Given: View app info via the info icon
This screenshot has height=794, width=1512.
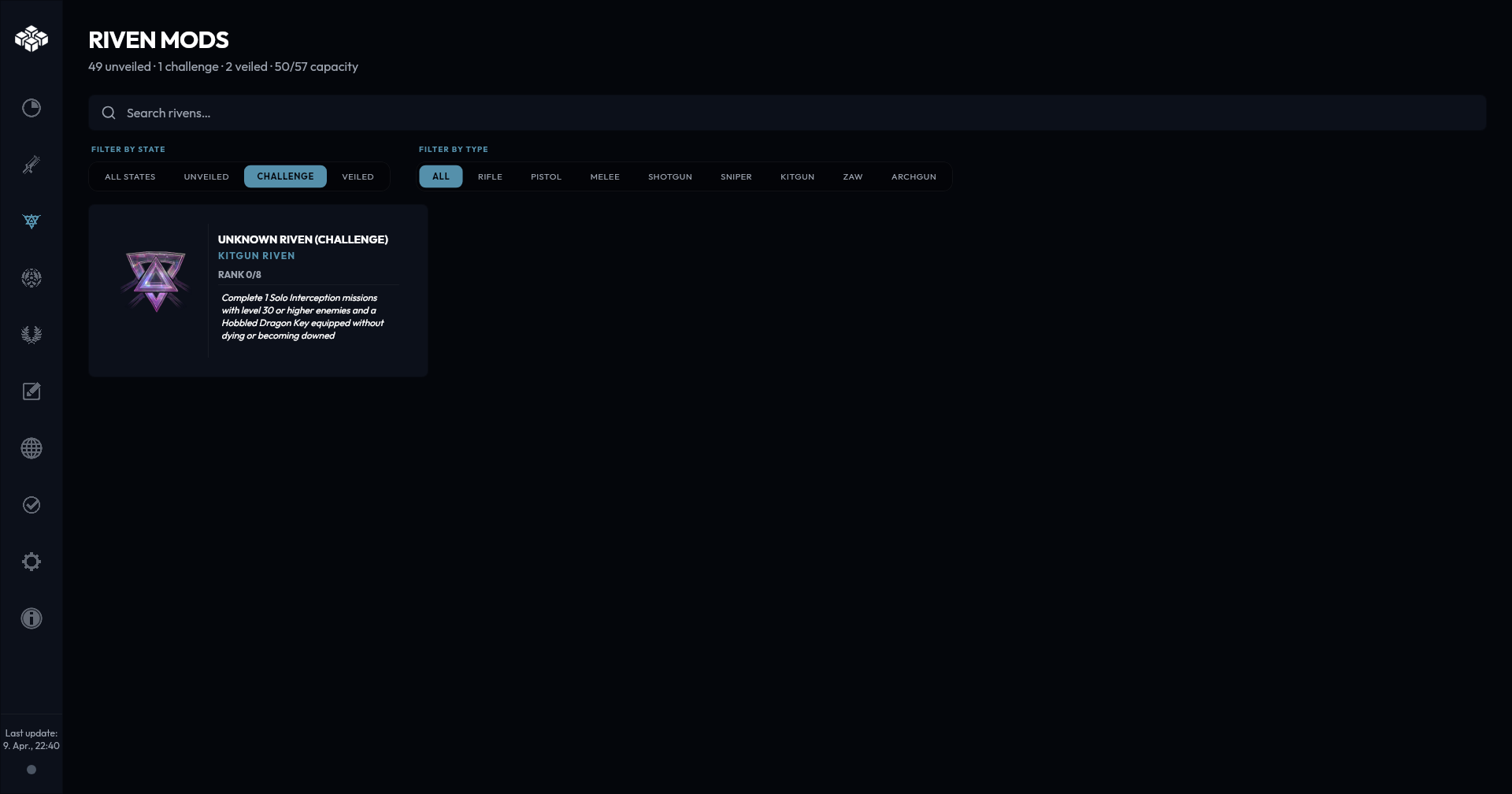Looking at the screenshot, I should [31, 618].
